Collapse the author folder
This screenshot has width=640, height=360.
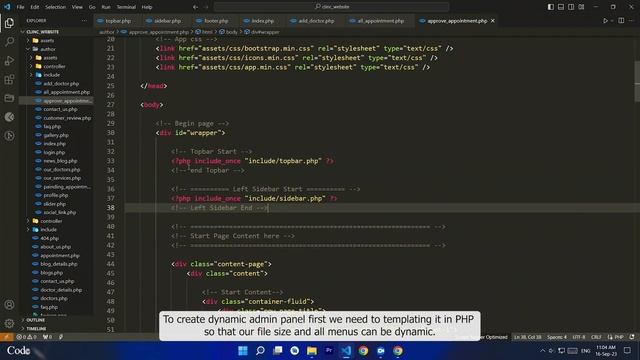pos(48,49)
